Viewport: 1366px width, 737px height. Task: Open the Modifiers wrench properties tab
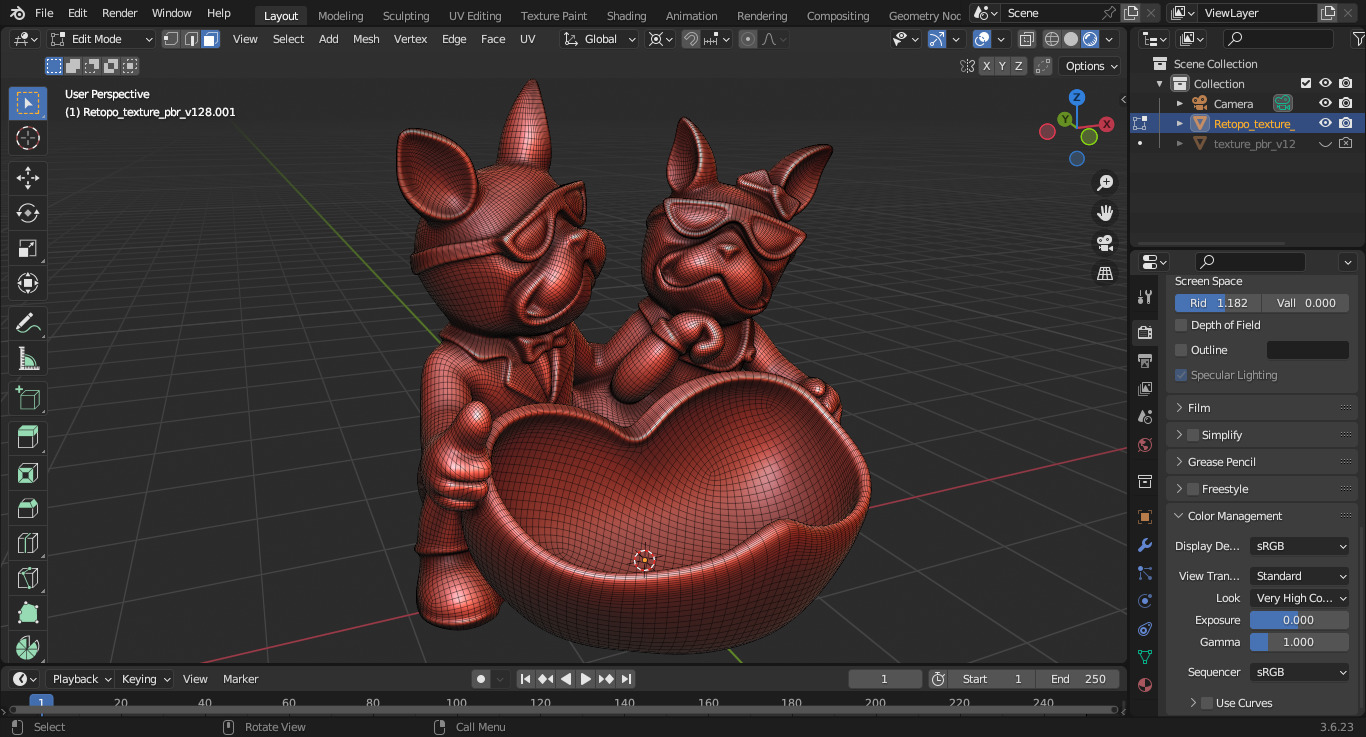1145,545
